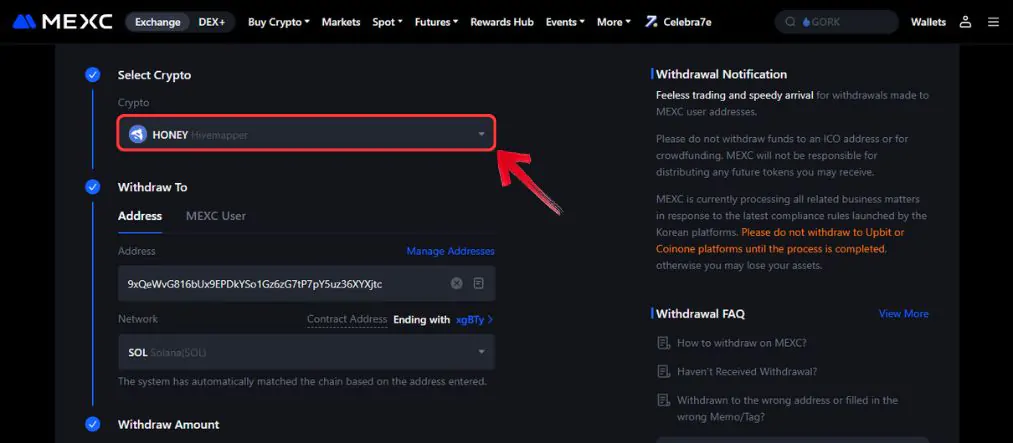Expand the More menu
1013x443 pixels.
coord(614,22)
